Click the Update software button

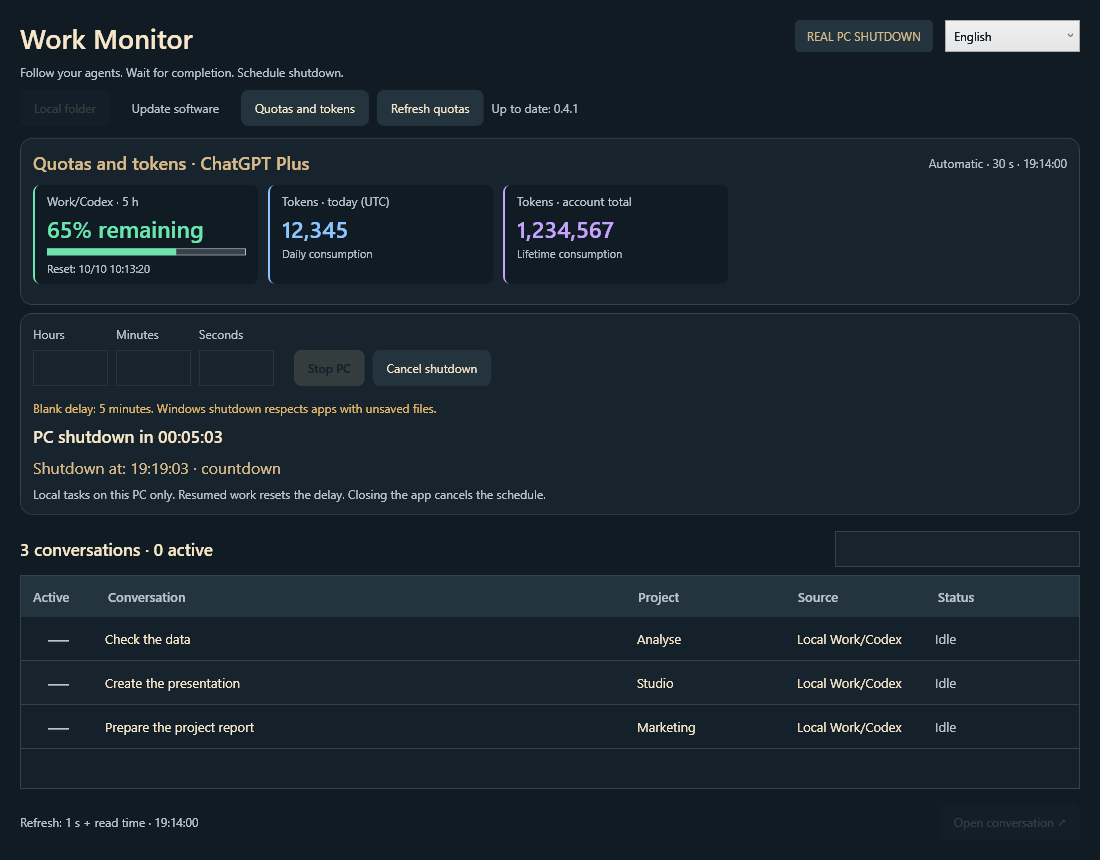[x=175, y=109]
